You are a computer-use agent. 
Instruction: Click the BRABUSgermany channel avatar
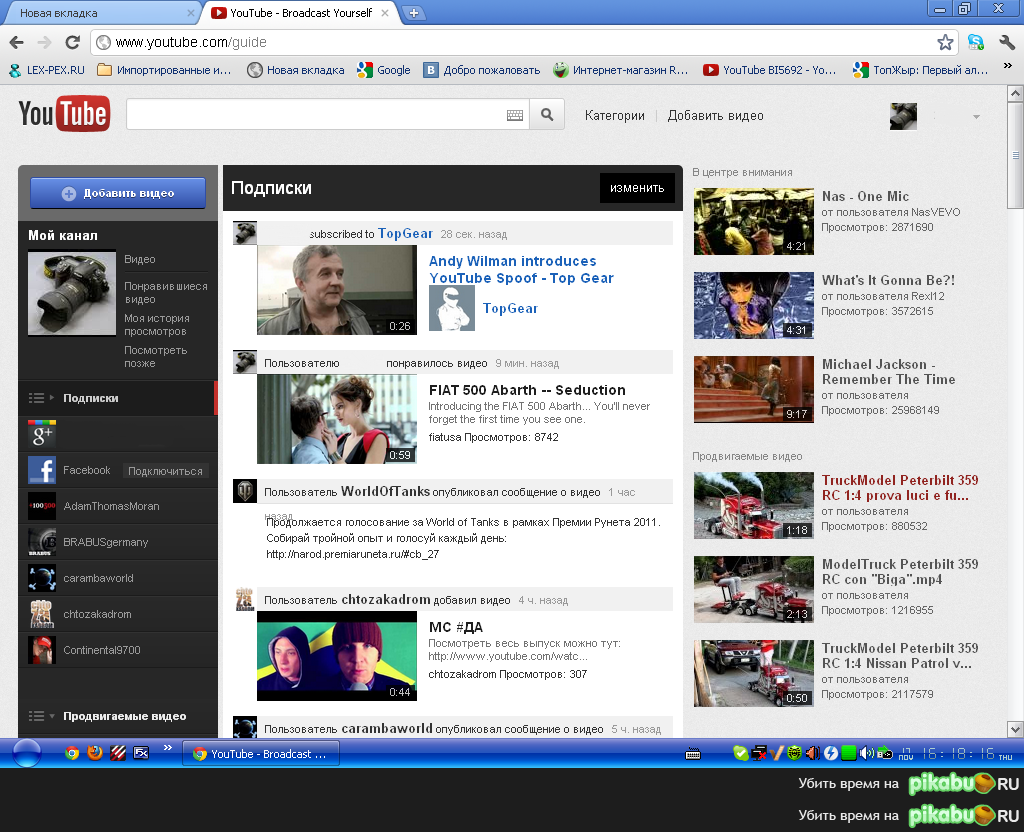click(x=41, y=540)
